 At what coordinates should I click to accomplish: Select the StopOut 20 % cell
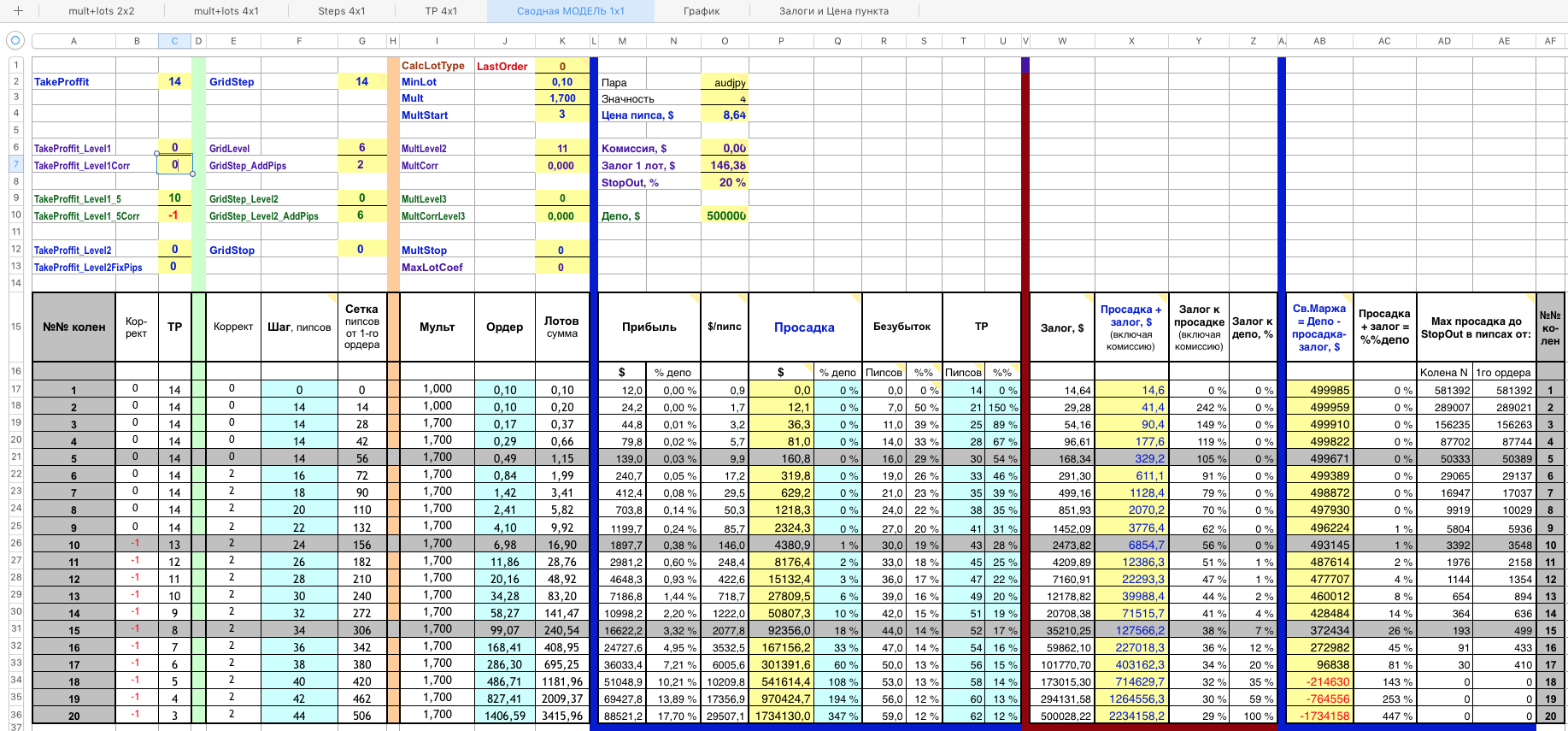pyautogui.click(x=725, y=183)
